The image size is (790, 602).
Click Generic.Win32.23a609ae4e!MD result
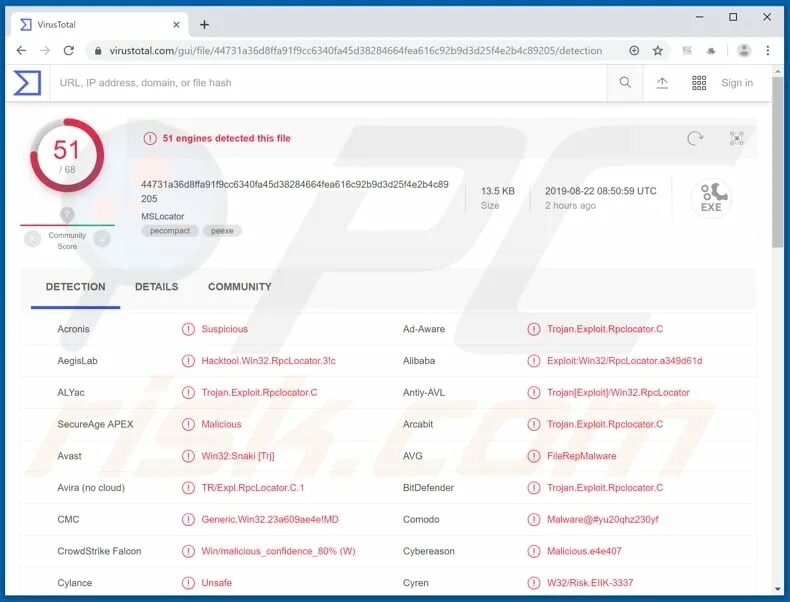270,519
